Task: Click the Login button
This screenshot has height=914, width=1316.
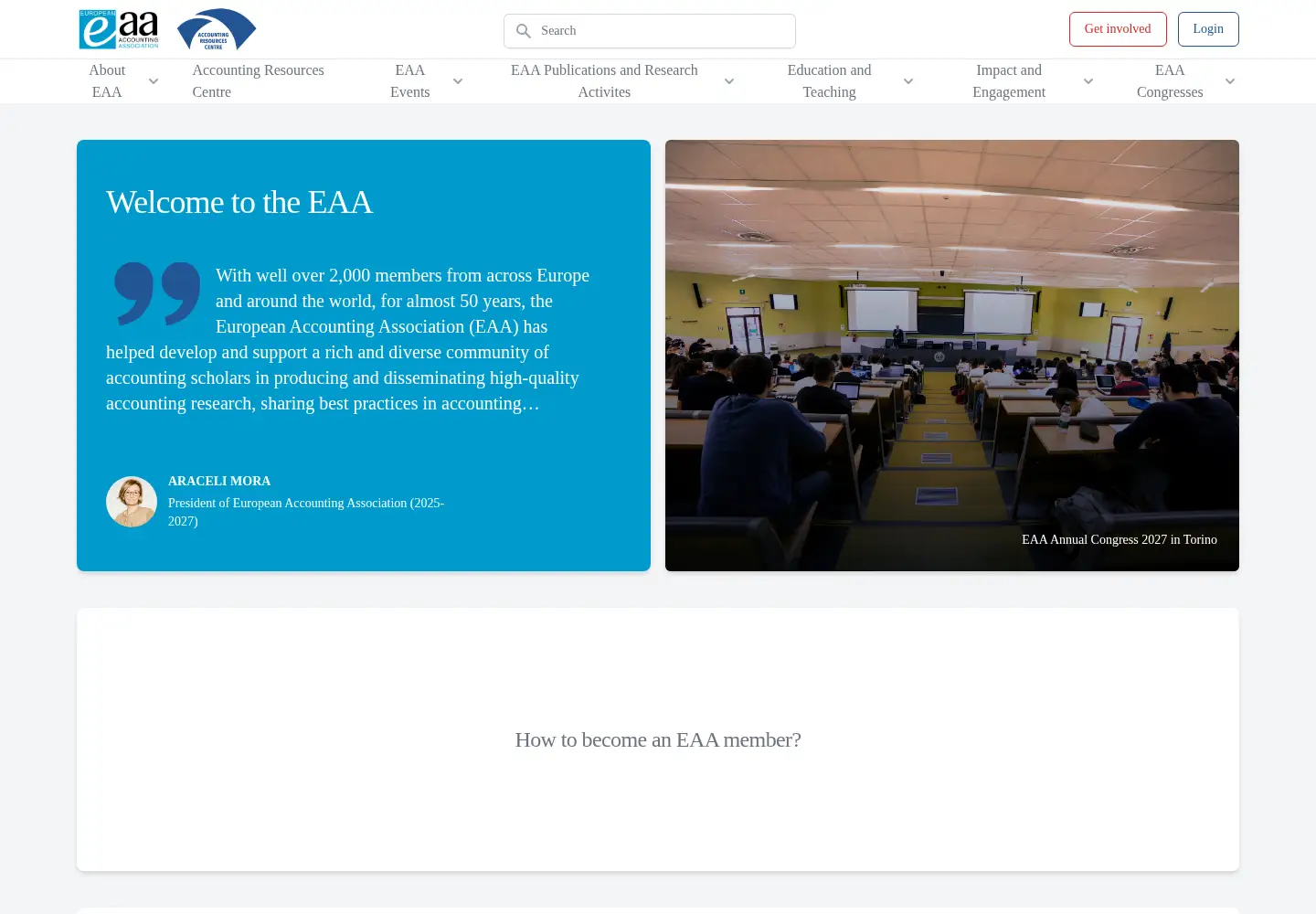Action: coord(1208,29)
